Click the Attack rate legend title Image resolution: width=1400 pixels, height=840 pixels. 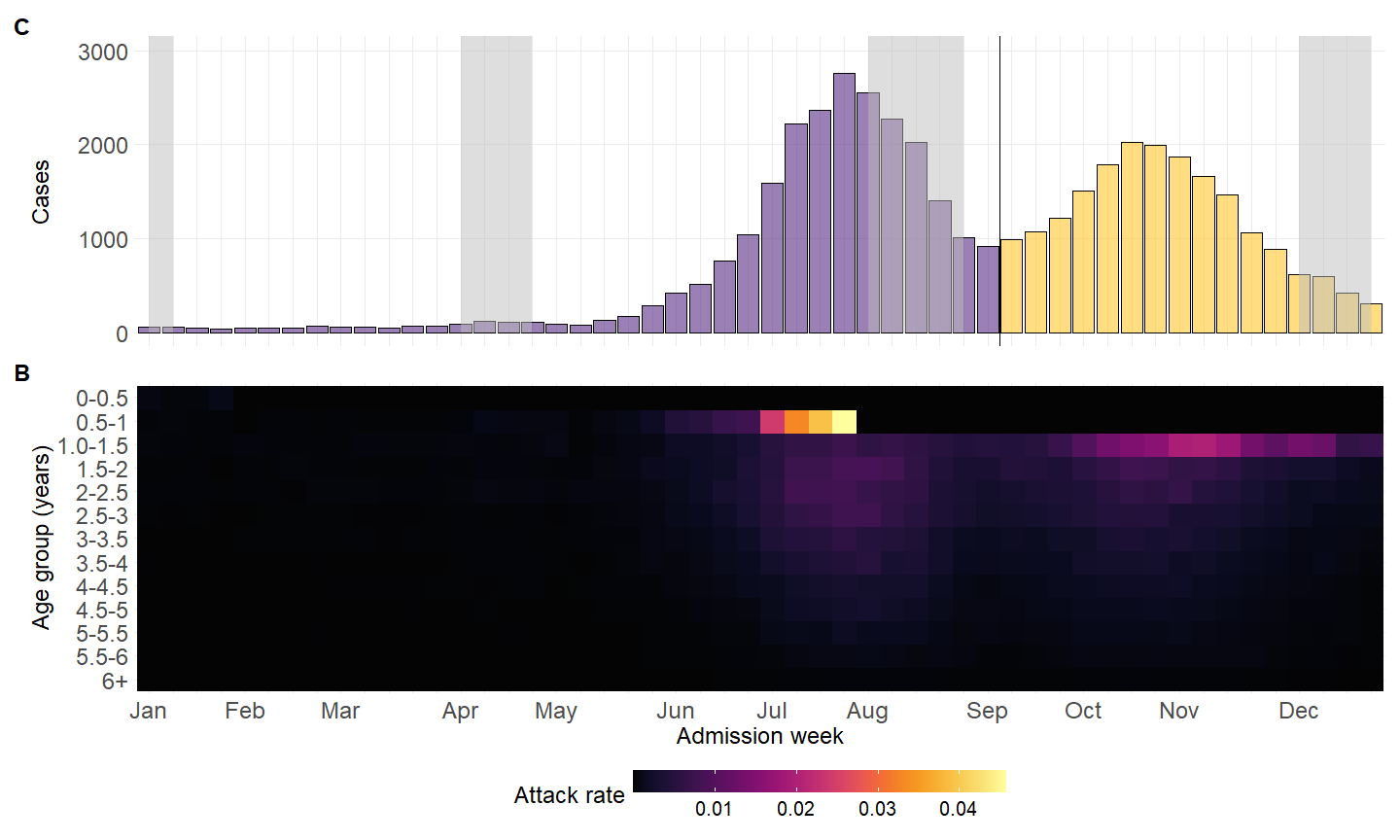569,795
